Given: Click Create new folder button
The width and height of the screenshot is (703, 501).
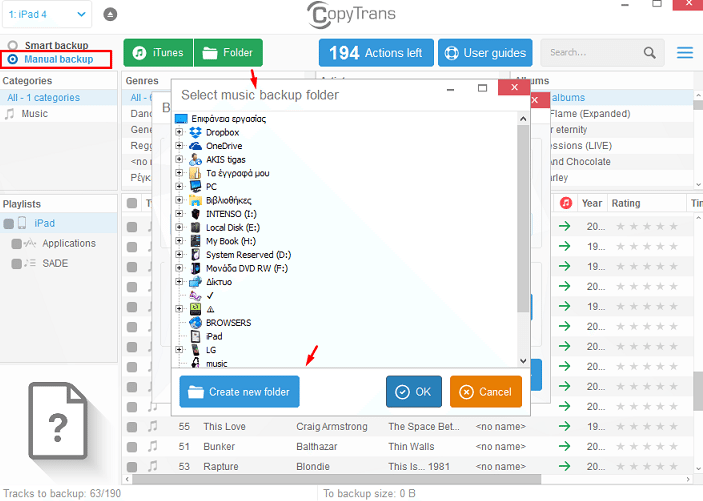Looking at the screenshot, I should click(x=239, y=392).
